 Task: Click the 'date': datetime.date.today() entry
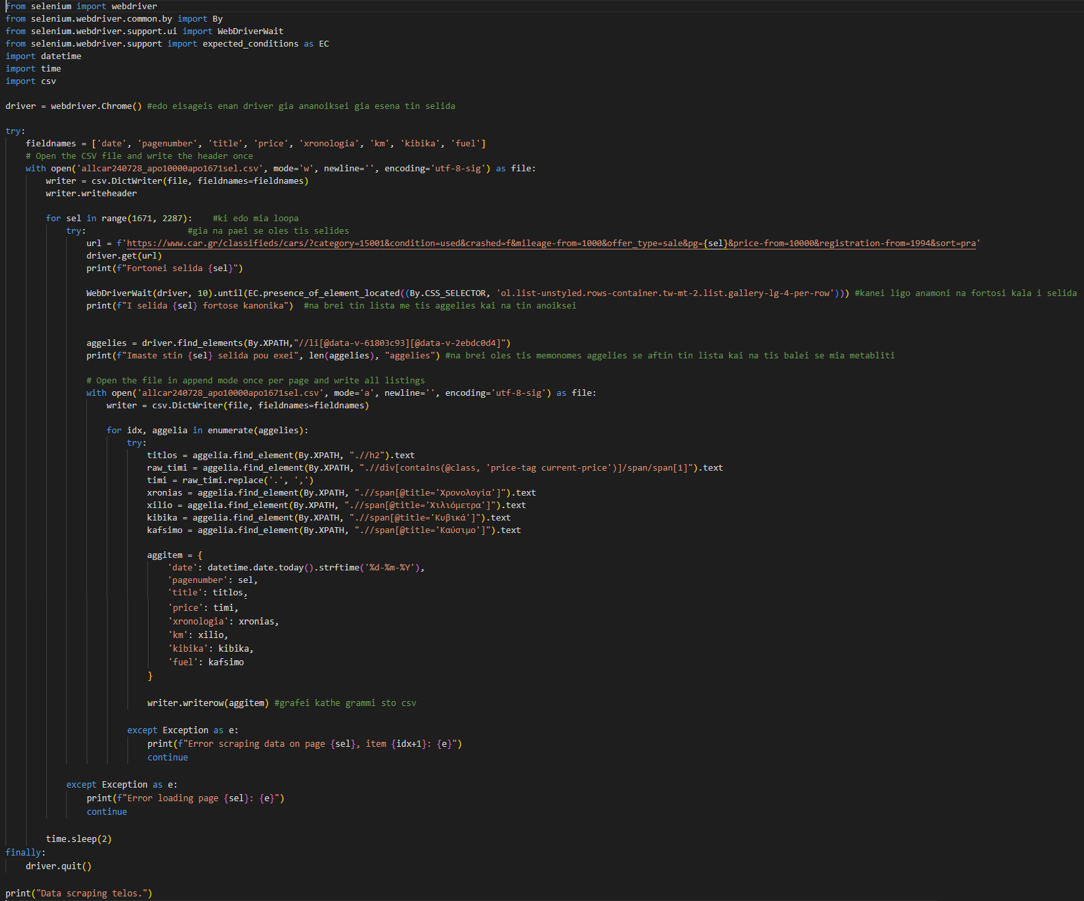296,567
